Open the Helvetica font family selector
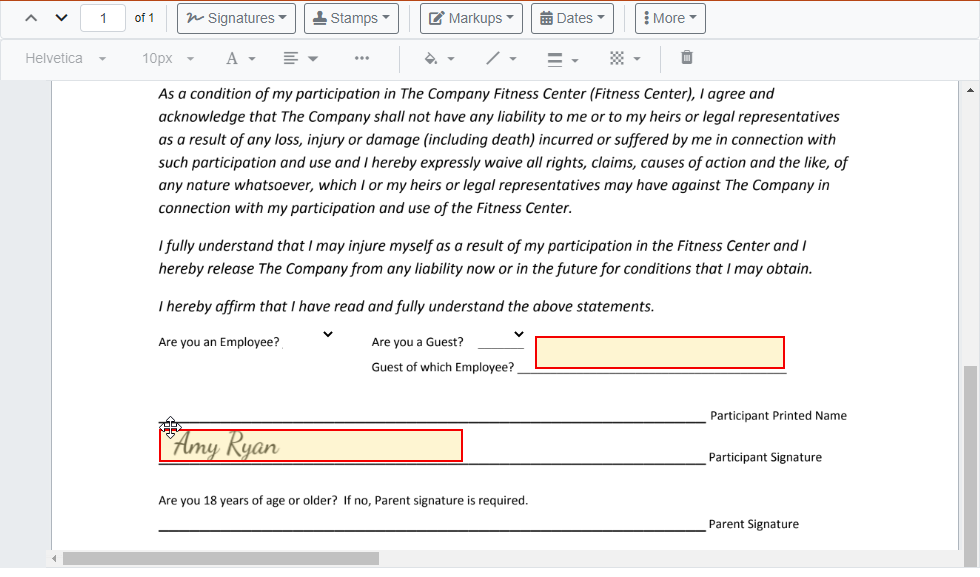The width and height of the screenshot is (980, 577). 66,59
